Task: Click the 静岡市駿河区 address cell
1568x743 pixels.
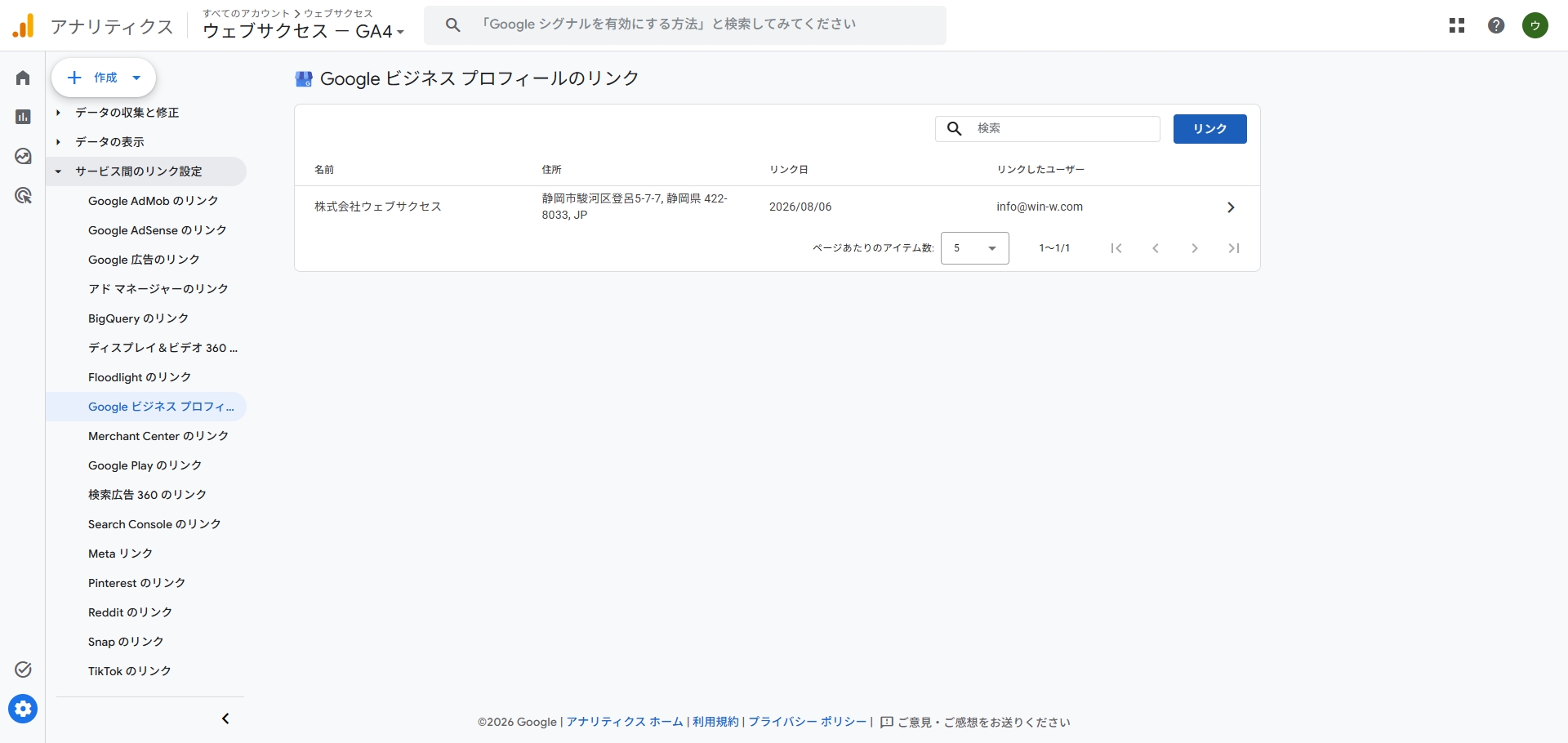Action: coord(635,207)
